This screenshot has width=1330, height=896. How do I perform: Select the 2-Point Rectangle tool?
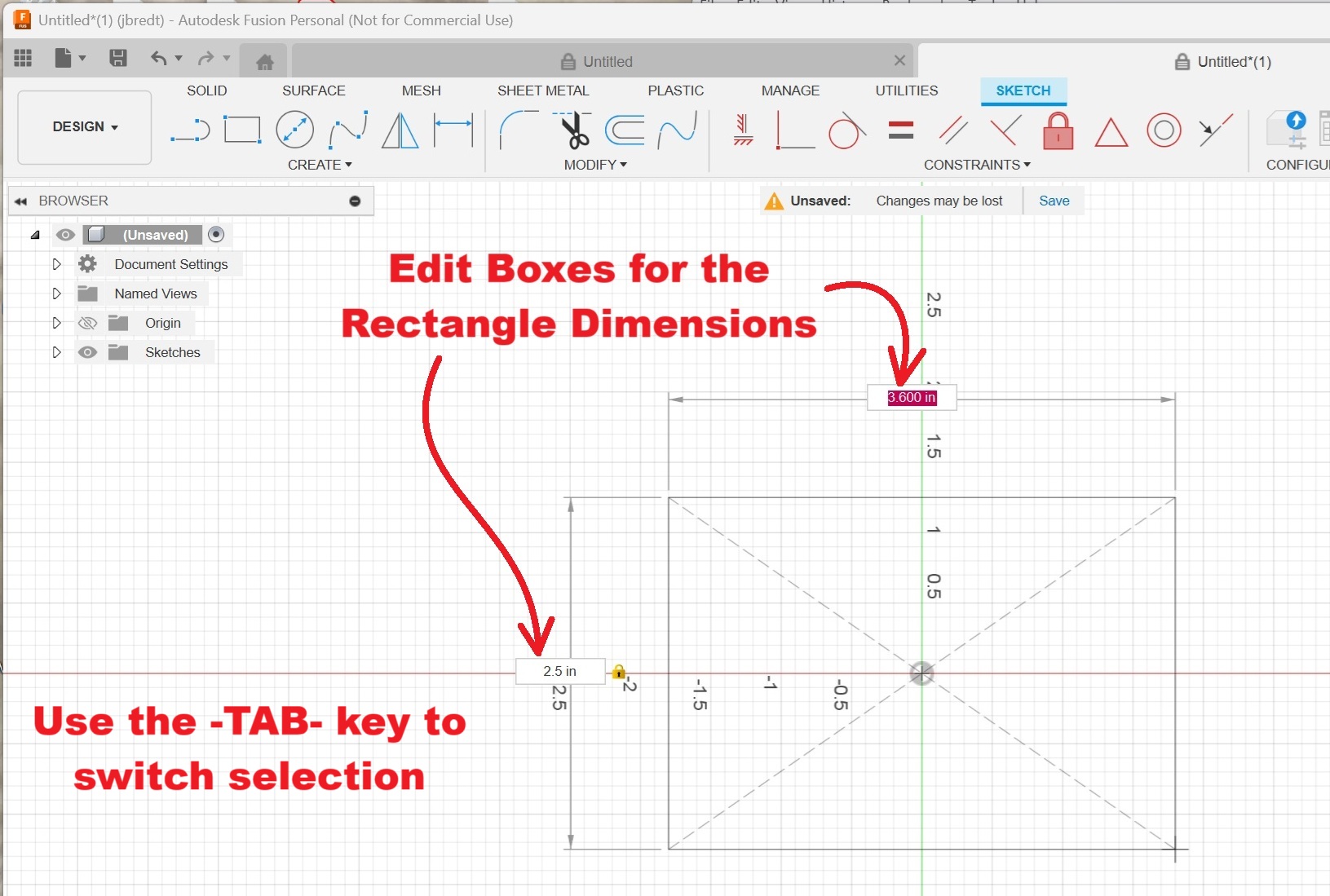242,130
